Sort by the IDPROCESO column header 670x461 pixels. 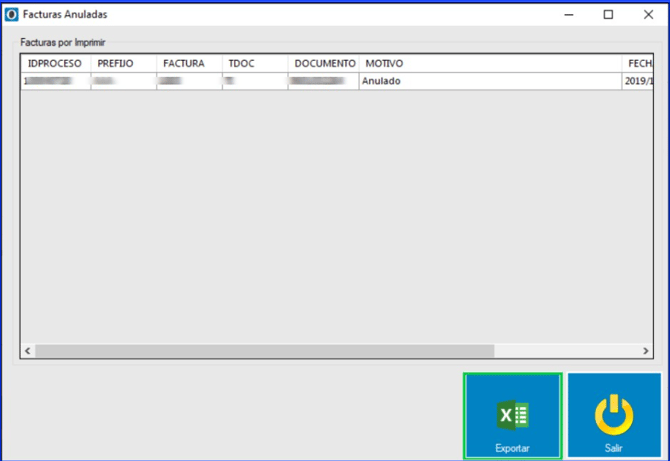click(x=55, y=63)
